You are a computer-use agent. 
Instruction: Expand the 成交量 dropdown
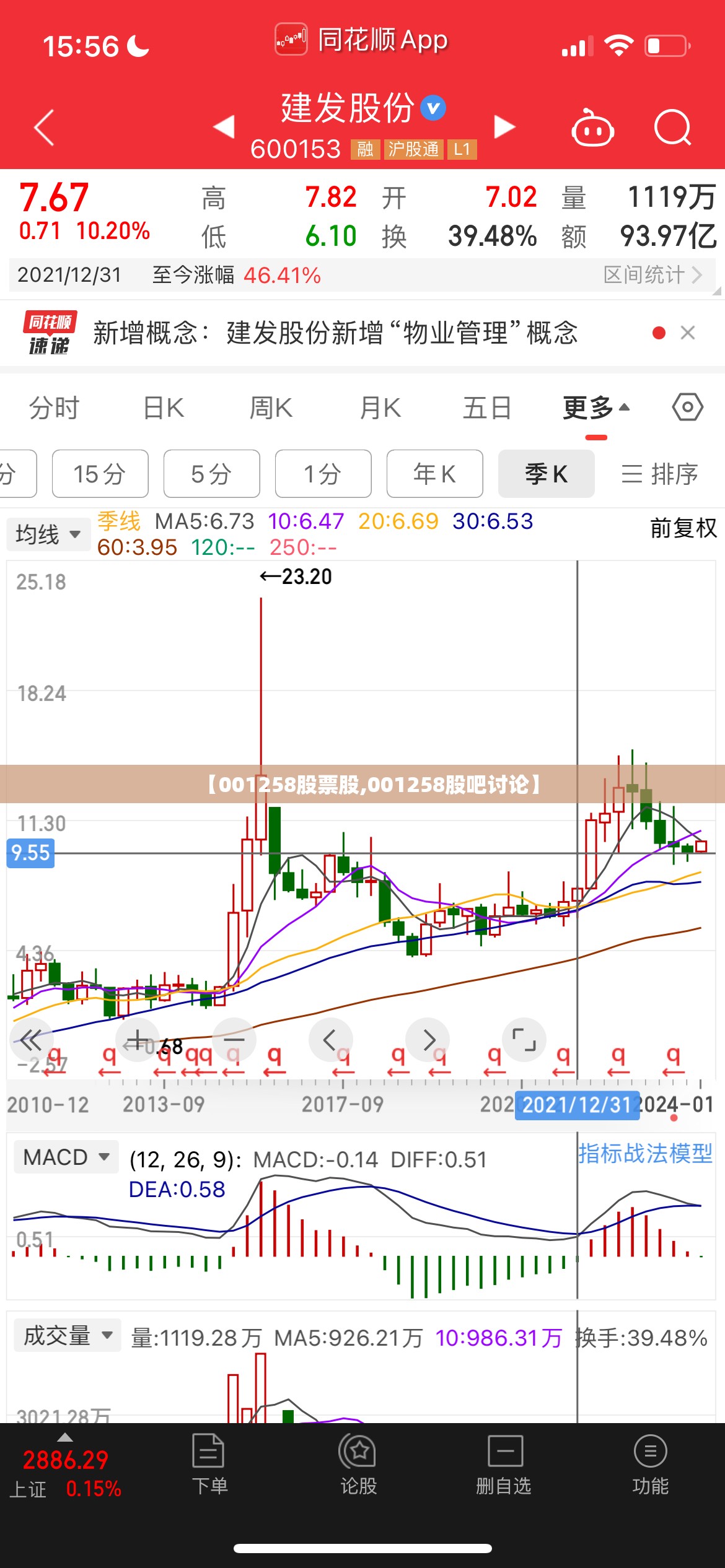[x=68, y=1336]
